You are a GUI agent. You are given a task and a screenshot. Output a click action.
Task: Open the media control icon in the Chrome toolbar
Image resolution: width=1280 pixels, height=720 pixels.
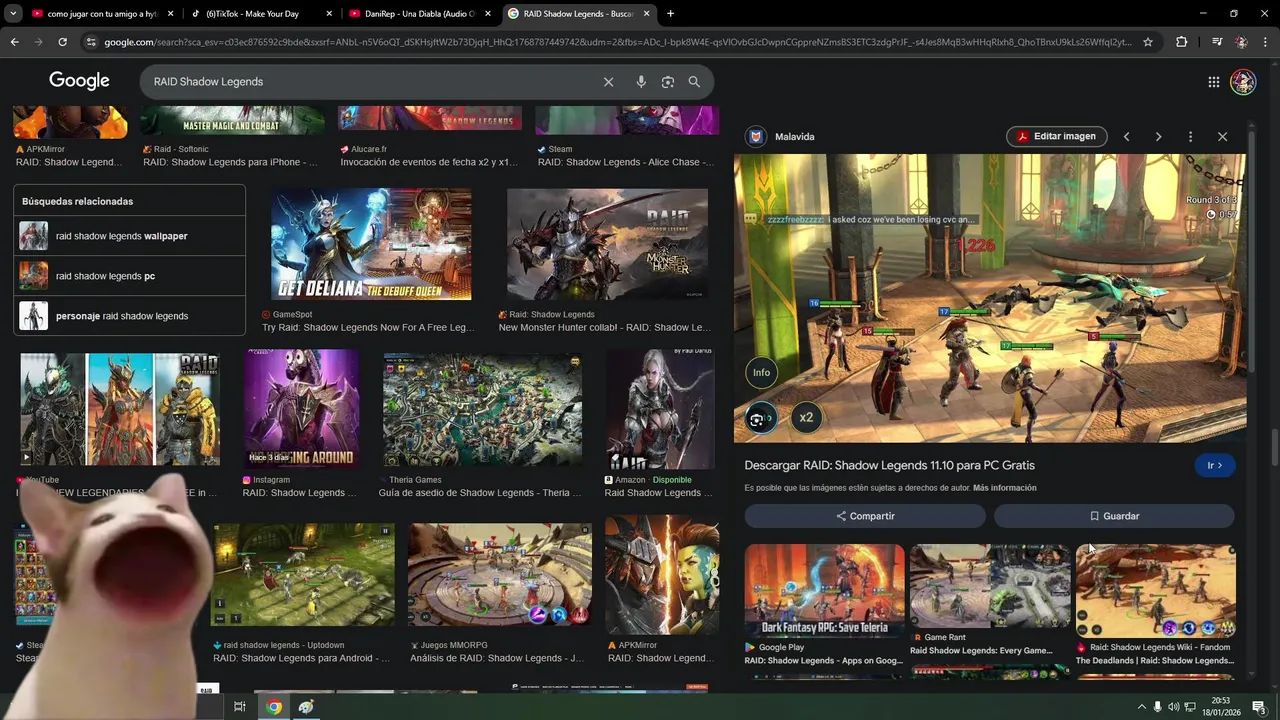click(x=1216, y=42)
